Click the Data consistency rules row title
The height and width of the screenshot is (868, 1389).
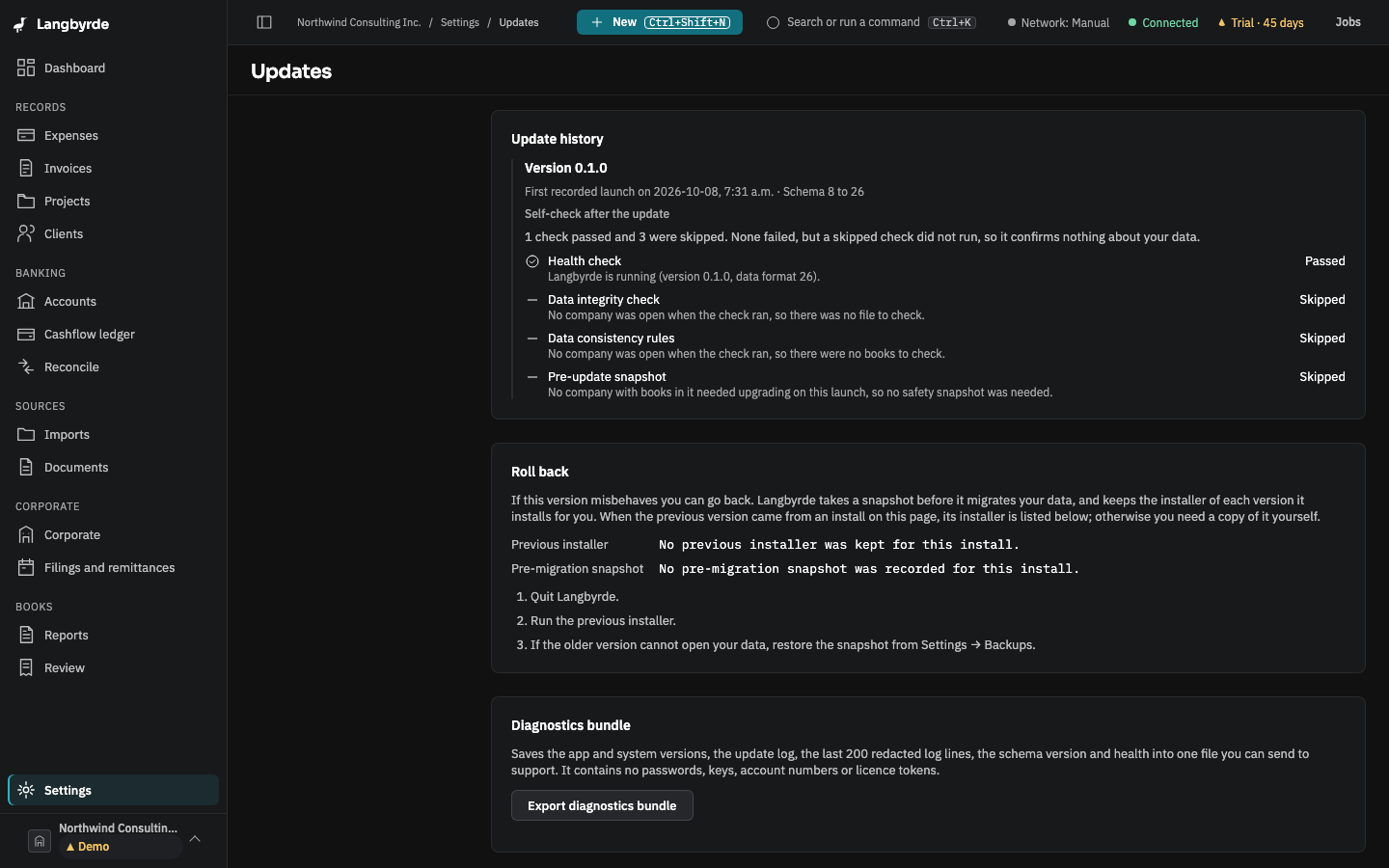click(x=612, y=339)
